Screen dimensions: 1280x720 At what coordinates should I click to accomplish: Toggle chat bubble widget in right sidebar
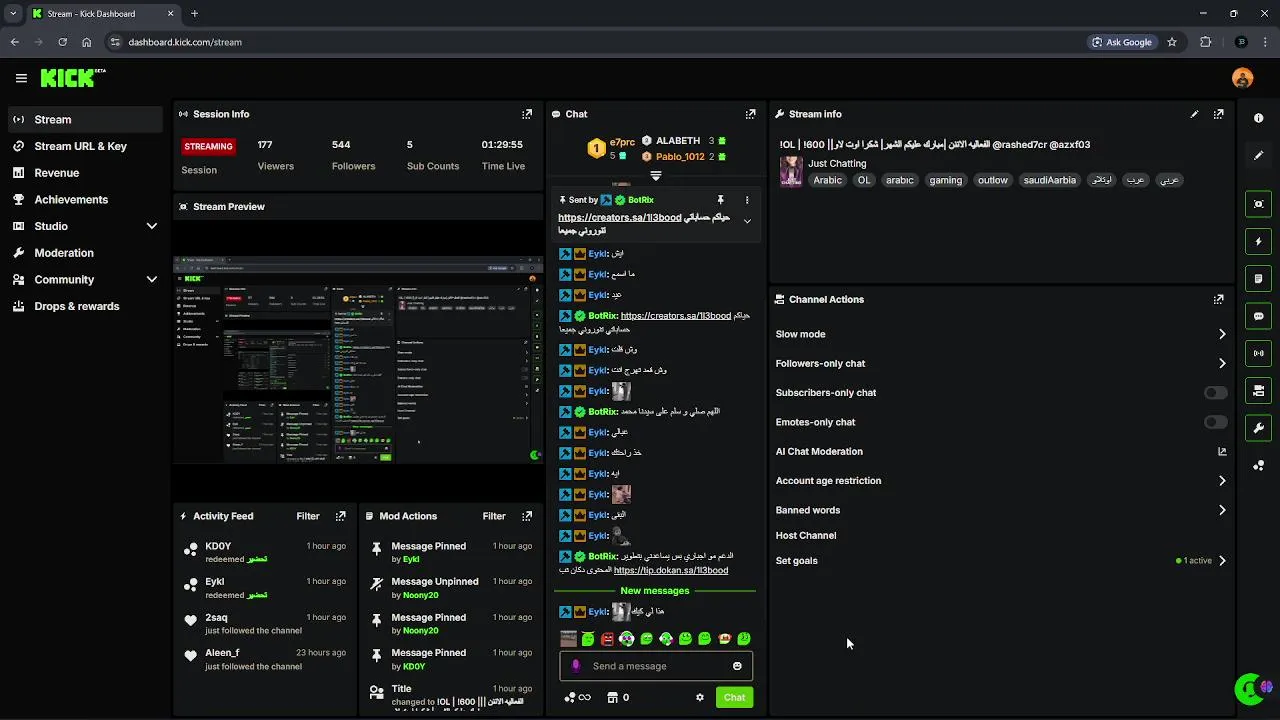click(x=1259, y=316)
